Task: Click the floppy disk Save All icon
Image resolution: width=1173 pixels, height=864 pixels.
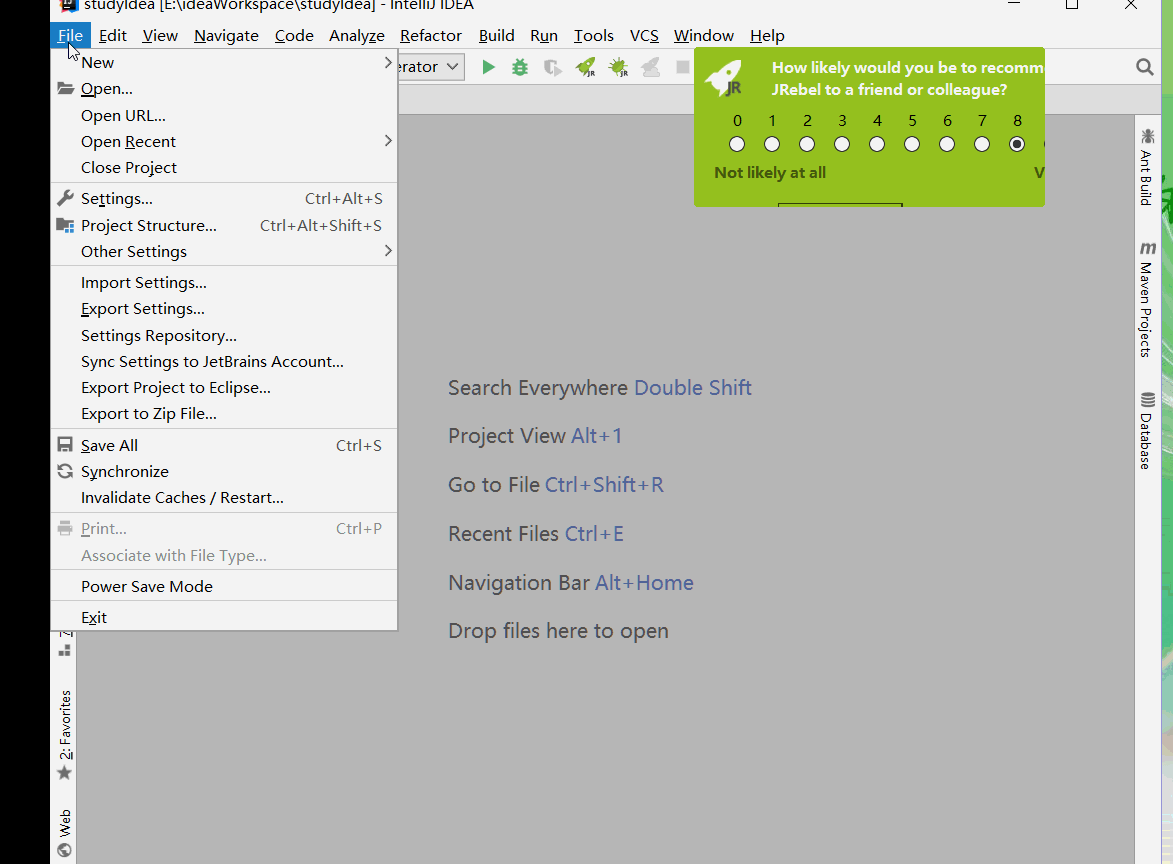Action: 65,444
